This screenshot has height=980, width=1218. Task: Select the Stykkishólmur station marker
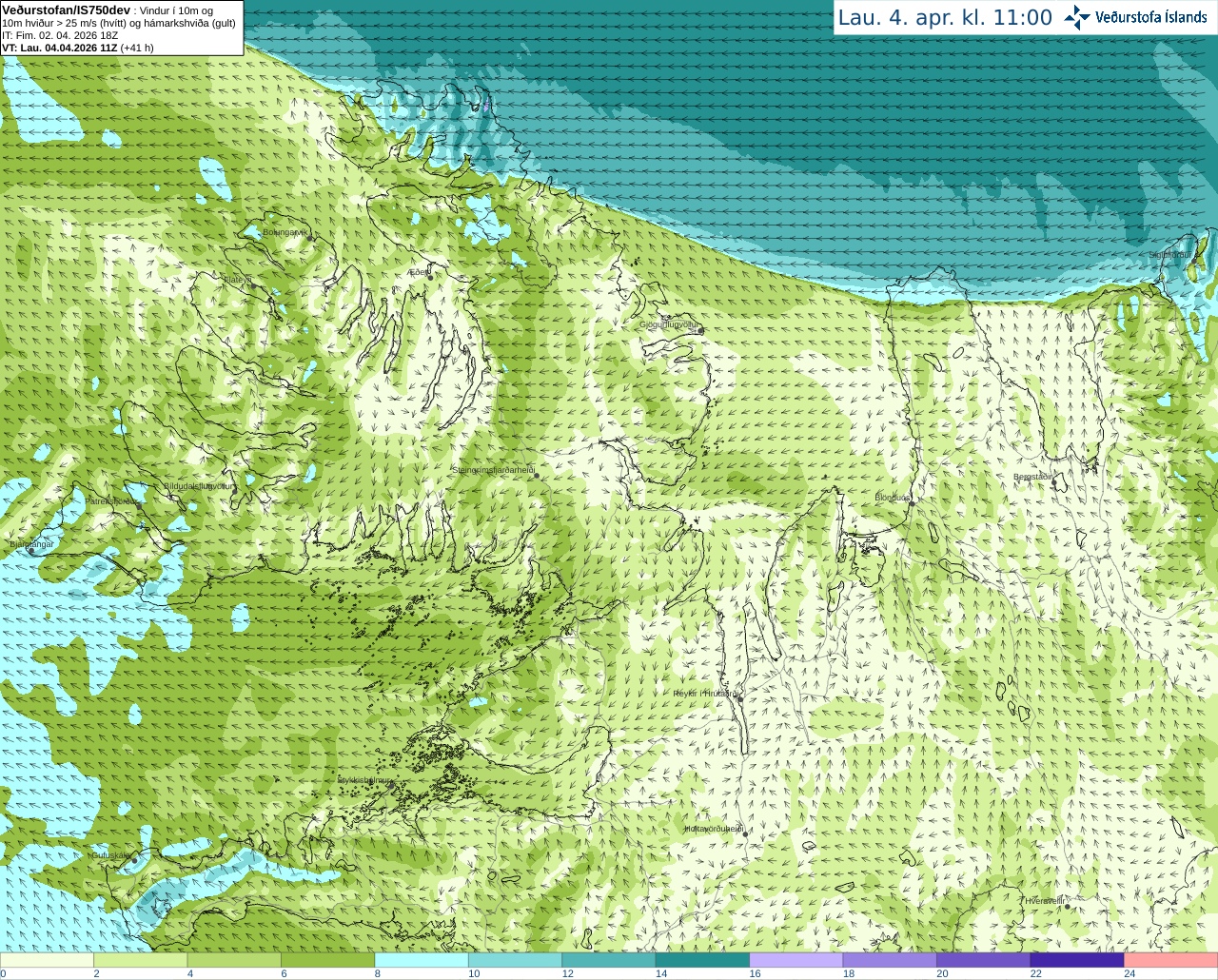tap(389, 785)
